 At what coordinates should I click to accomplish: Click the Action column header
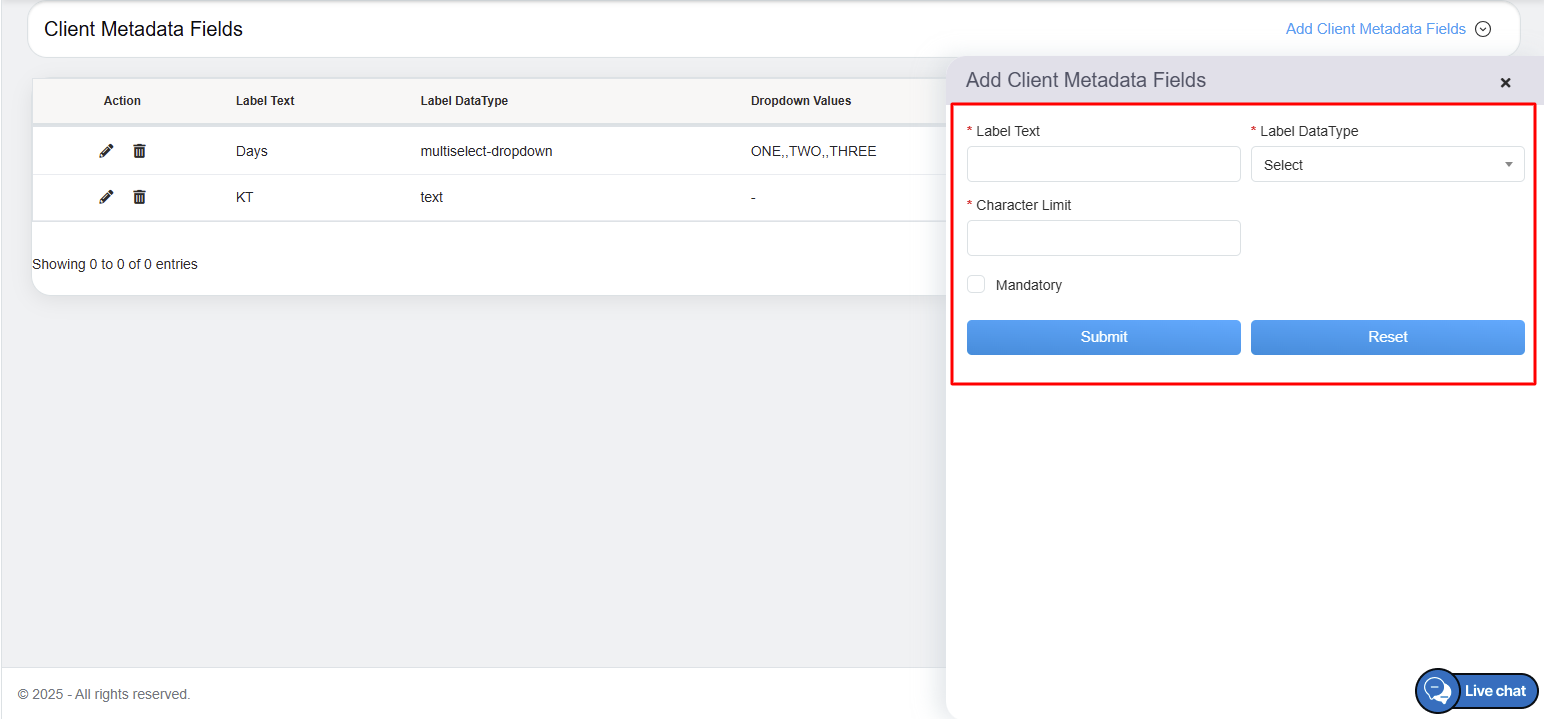122,101
